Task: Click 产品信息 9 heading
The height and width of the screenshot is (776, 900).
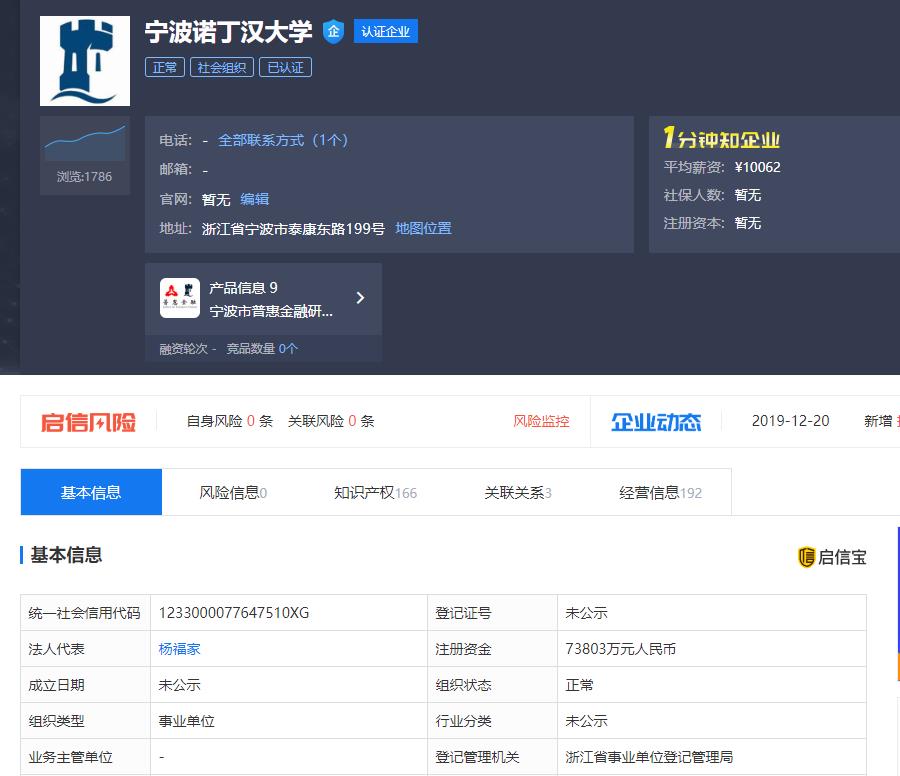Action: tap(243, 288)
